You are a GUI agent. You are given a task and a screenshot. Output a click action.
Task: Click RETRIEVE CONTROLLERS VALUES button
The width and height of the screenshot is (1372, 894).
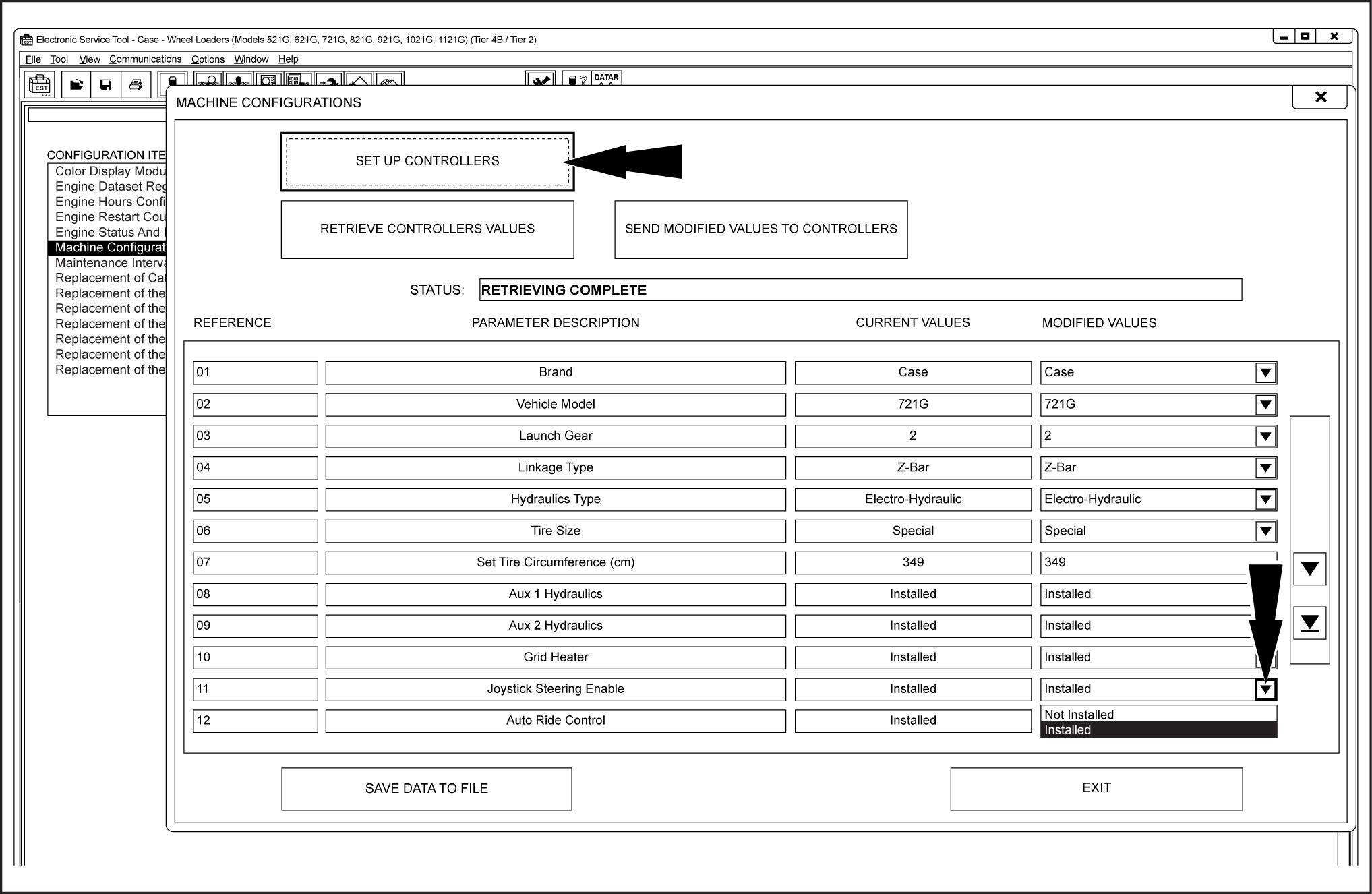(x=427, y=229)
